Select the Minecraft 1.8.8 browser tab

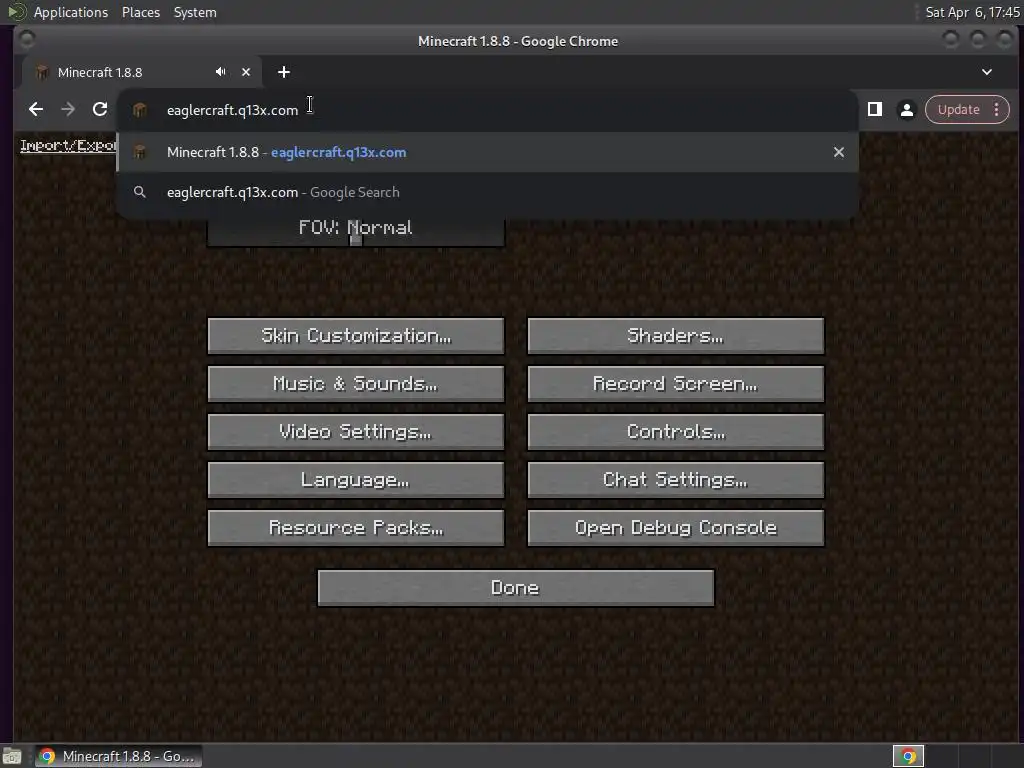141,72
